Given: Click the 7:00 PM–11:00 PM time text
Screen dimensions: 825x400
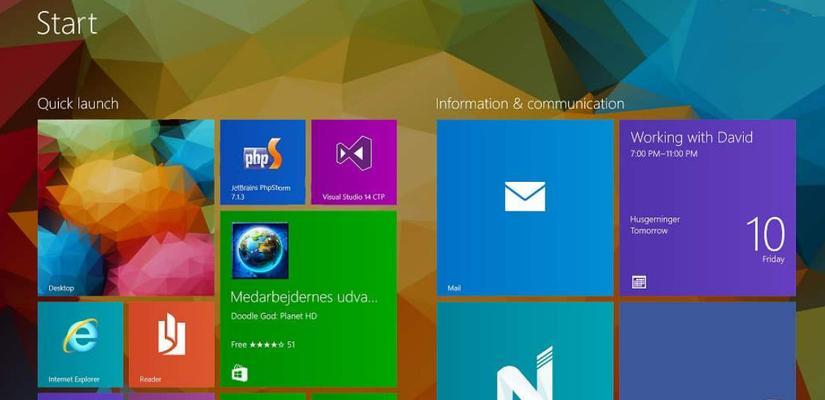Looking at the screenshot, I should click(664, 154).
